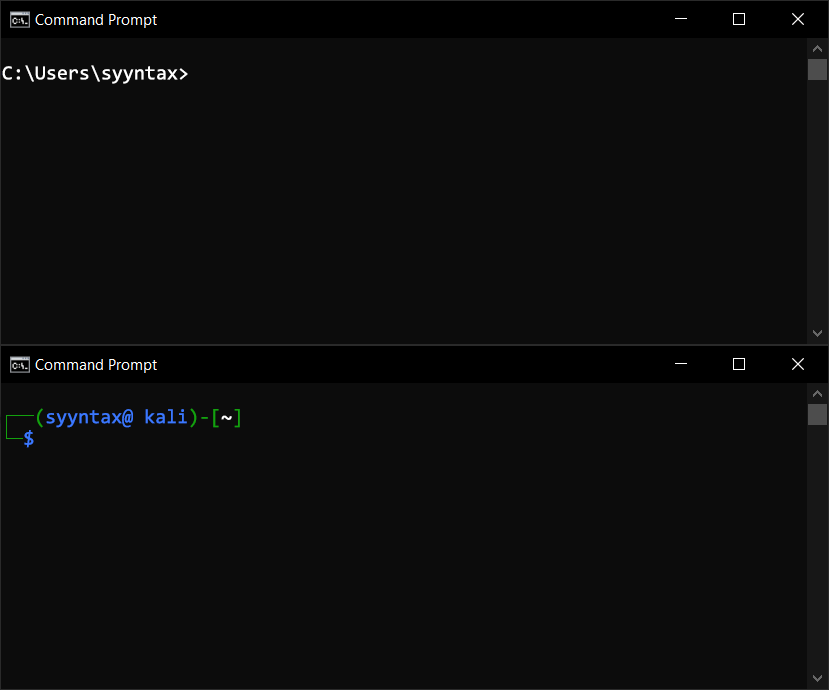
Task: Click the C:\Users\syyntax> prompt text
Action: pos(95,73)
